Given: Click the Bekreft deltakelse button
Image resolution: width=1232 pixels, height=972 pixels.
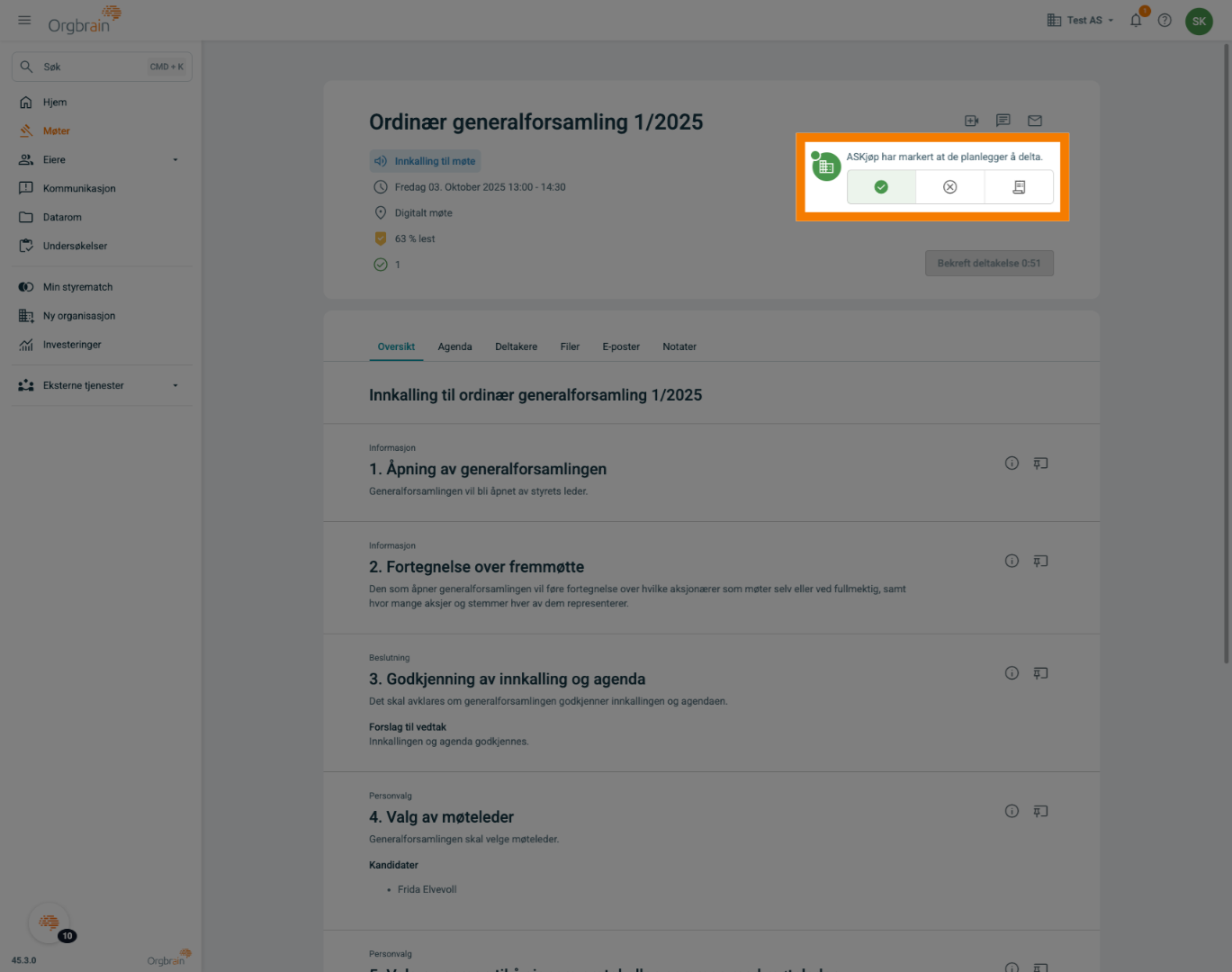Looking at the screenshot, I should 988,264.
